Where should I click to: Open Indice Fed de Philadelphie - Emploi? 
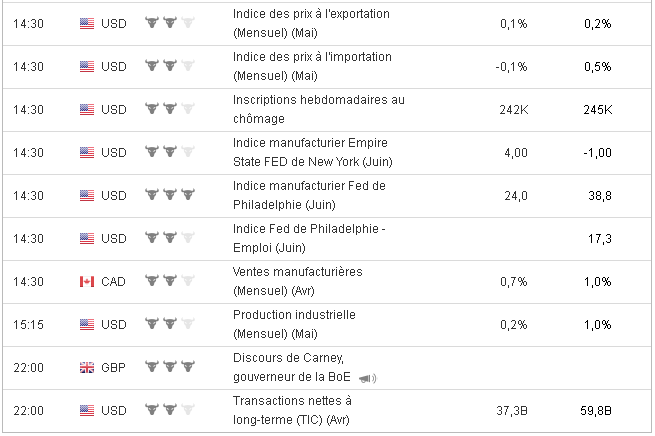[308, 238]
